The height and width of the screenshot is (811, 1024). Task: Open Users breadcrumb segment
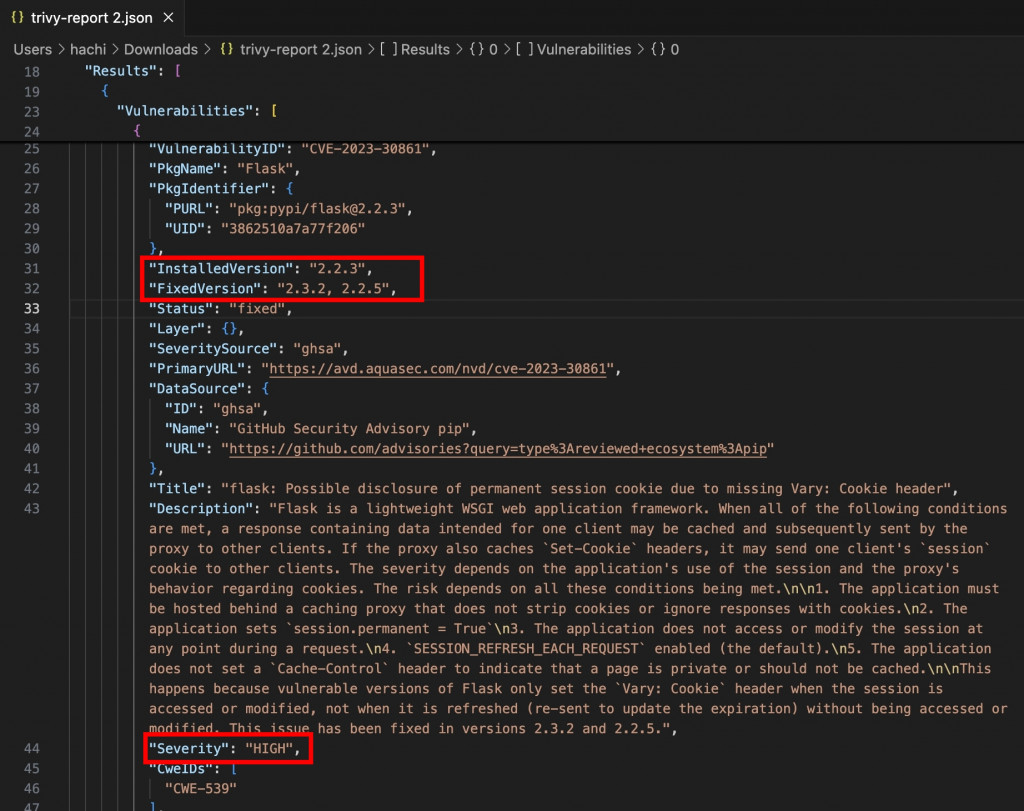pos(33,50)
